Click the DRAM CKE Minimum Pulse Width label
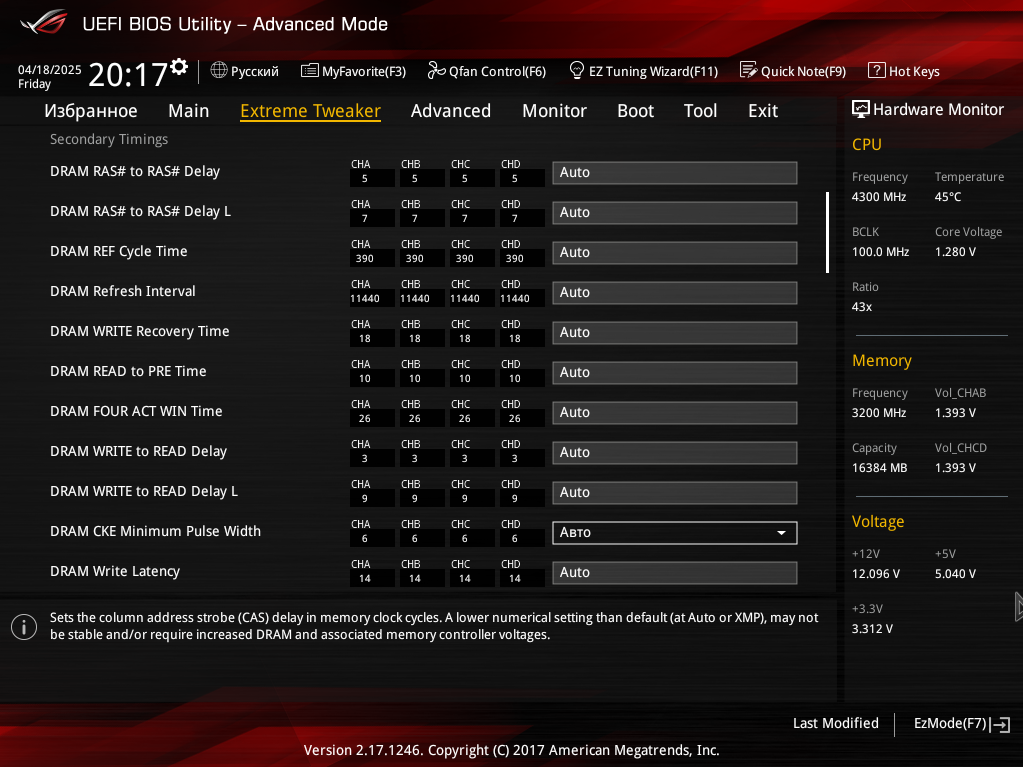Viewport: 1023px width, 767px height. [155, 532]
